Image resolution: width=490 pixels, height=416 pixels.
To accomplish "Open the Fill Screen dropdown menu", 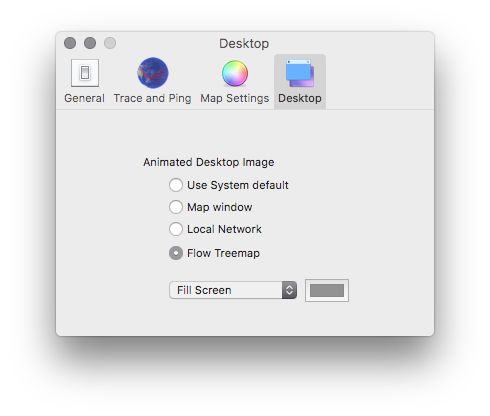I will pyautogui.click(x=233, y=290).
